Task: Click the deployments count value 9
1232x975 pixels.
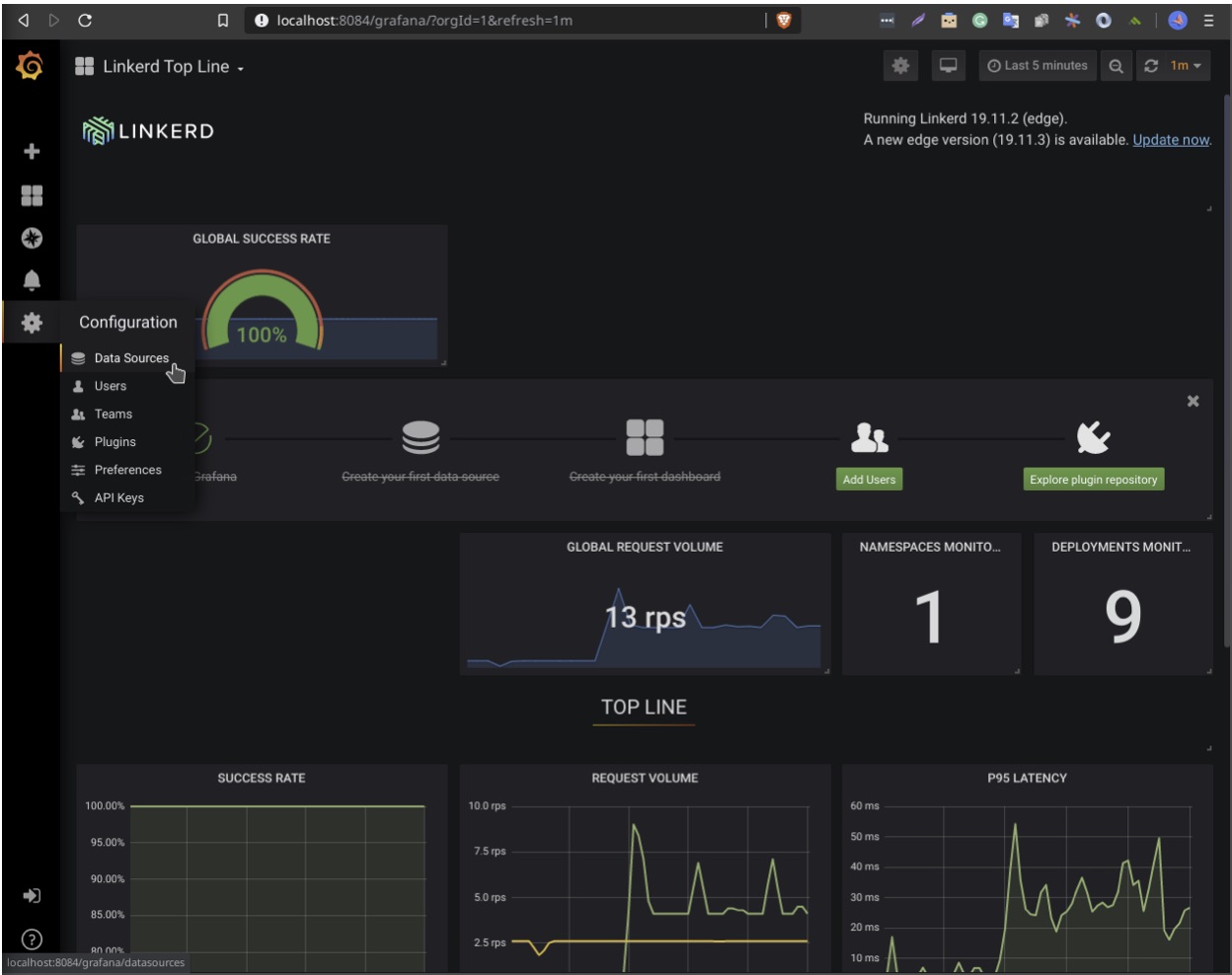Action: (1123, 618)
